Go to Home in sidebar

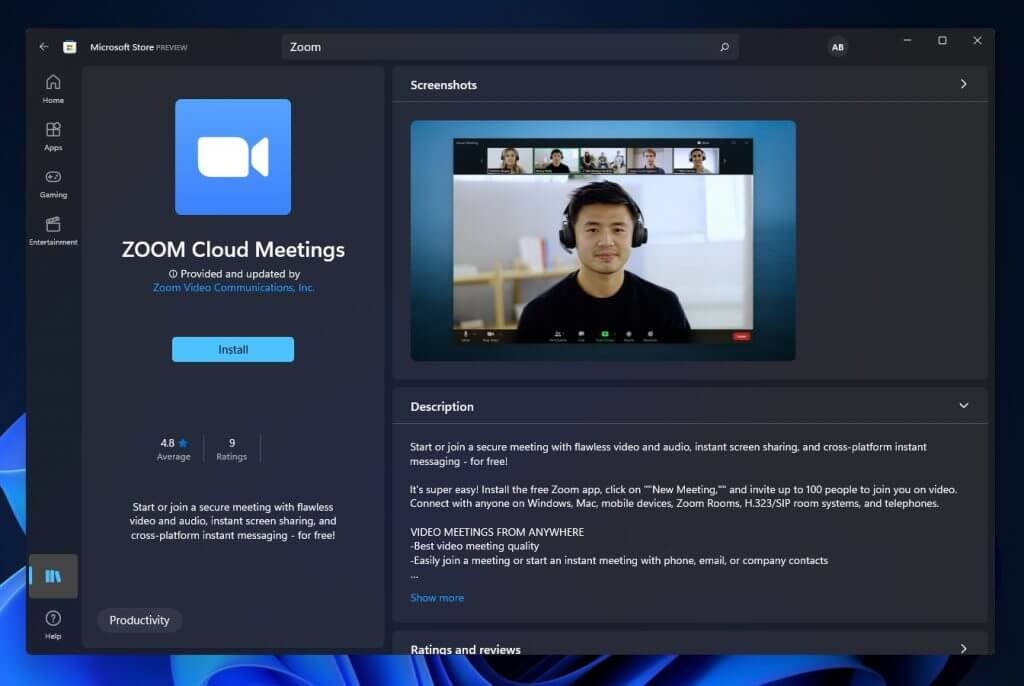point(53,89)
